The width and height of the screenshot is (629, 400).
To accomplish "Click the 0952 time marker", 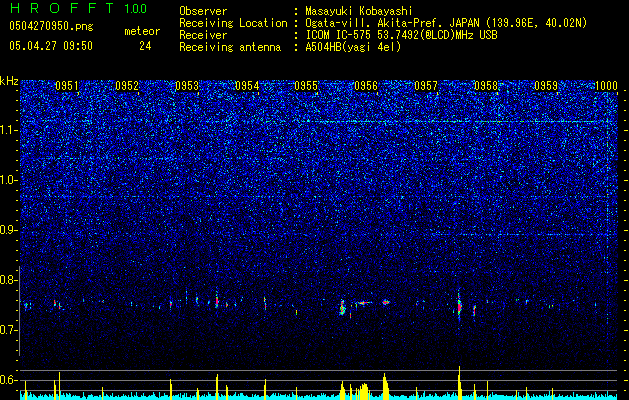I will coord(127,86).
